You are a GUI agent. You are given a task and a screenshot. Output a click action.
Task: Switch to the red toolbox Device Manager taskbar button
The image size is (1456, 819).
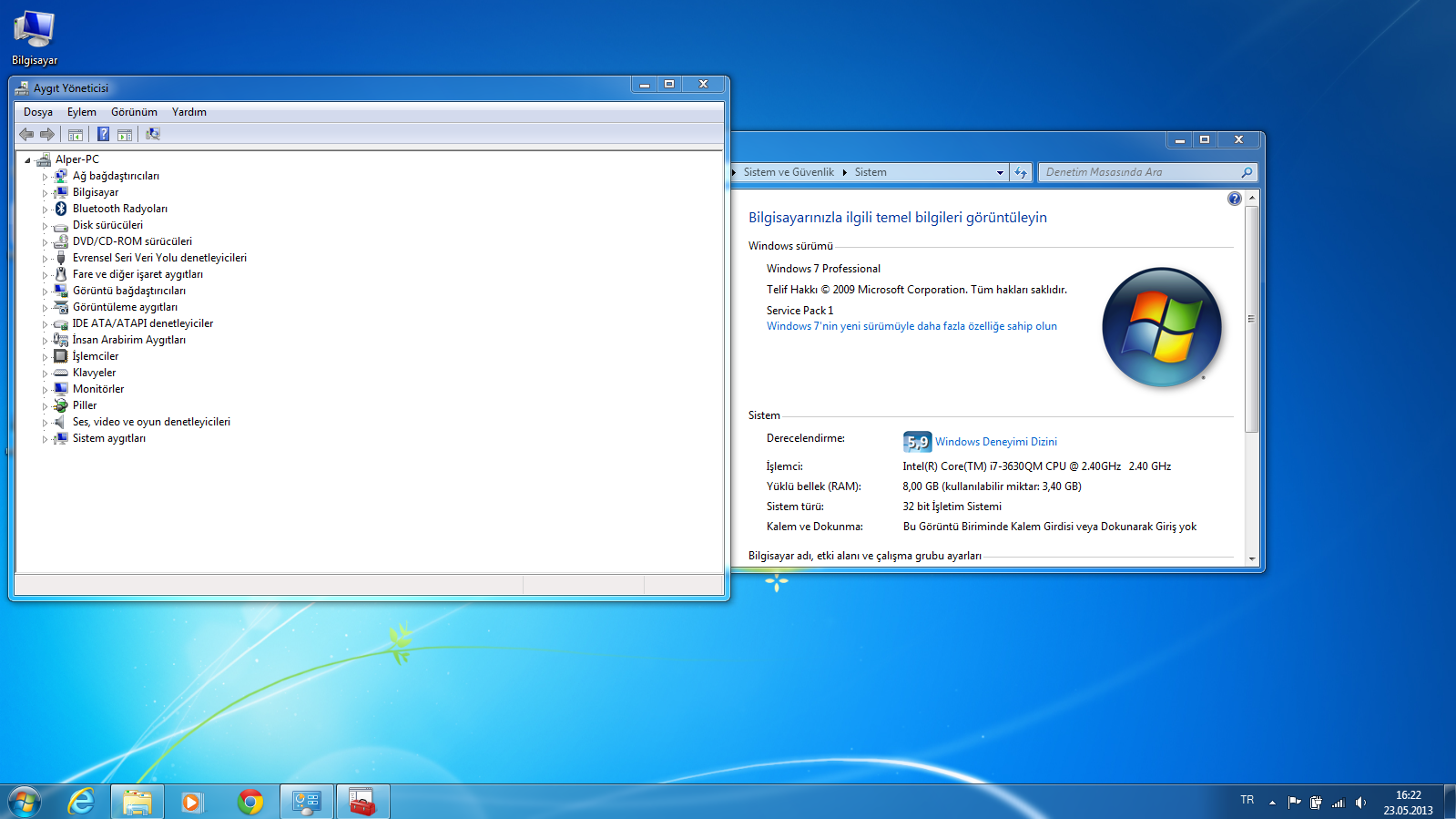coord(363,802)
